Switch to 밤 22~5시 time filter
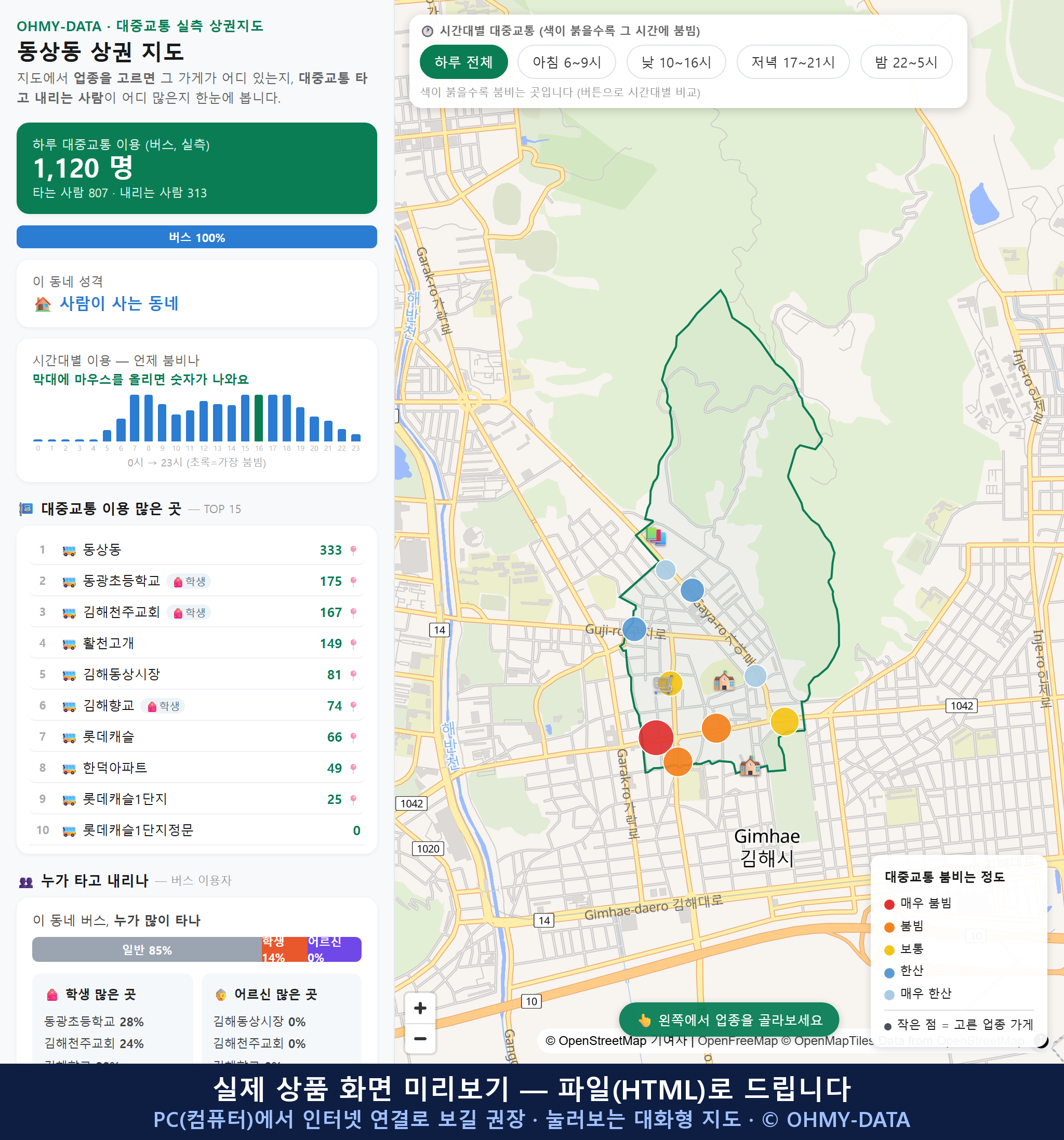1064x1140 pixels. [x=906, y=62]
